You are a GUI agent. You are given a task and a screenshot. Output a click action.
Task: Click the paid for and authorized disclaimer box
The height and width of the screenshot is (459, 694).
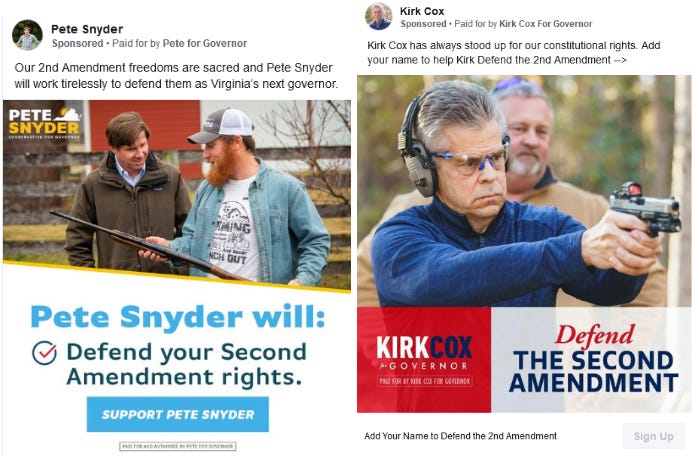tap(177, 446)
